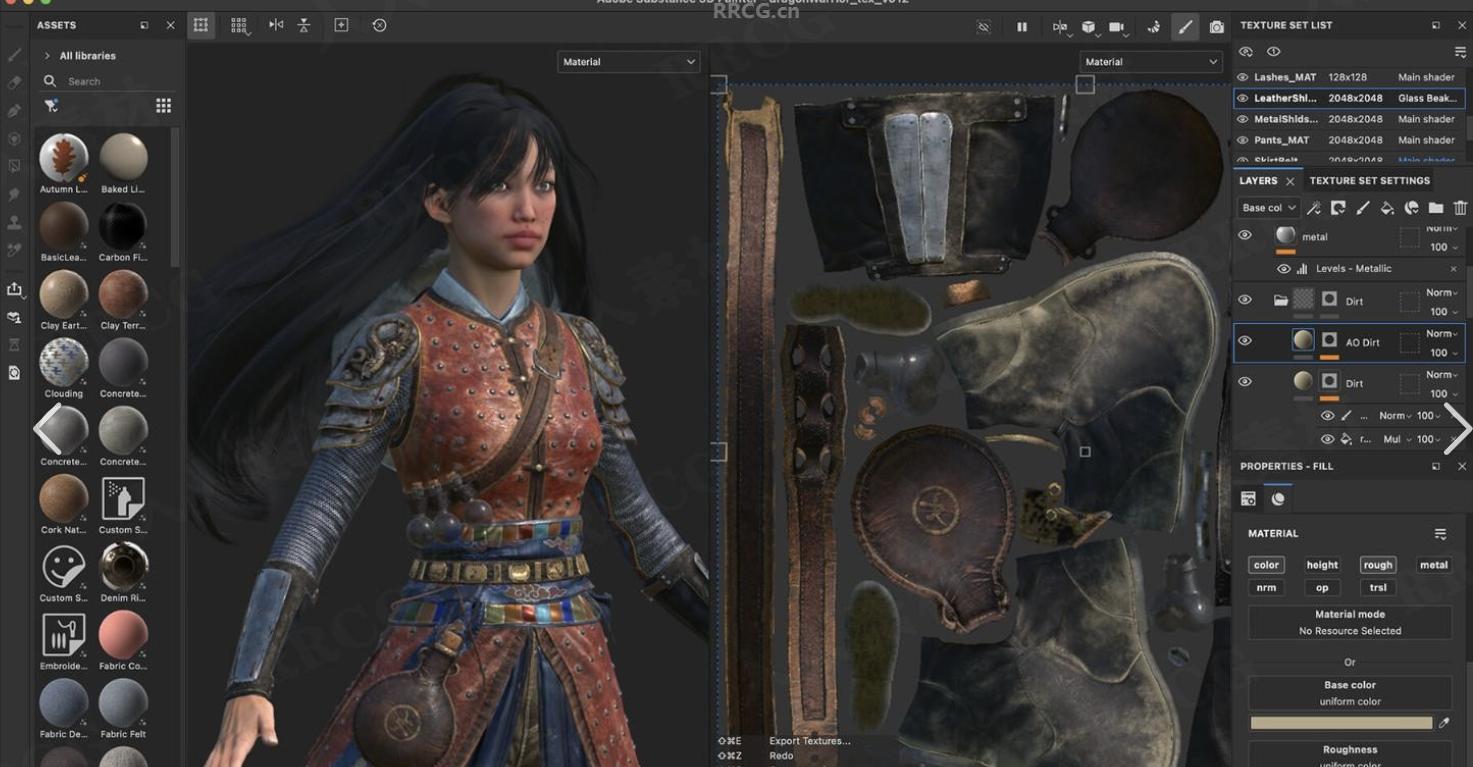Switch to the Texture Set Settings tab
The height and width of the screenshot is (767, 1473).
pos(1369,181)
